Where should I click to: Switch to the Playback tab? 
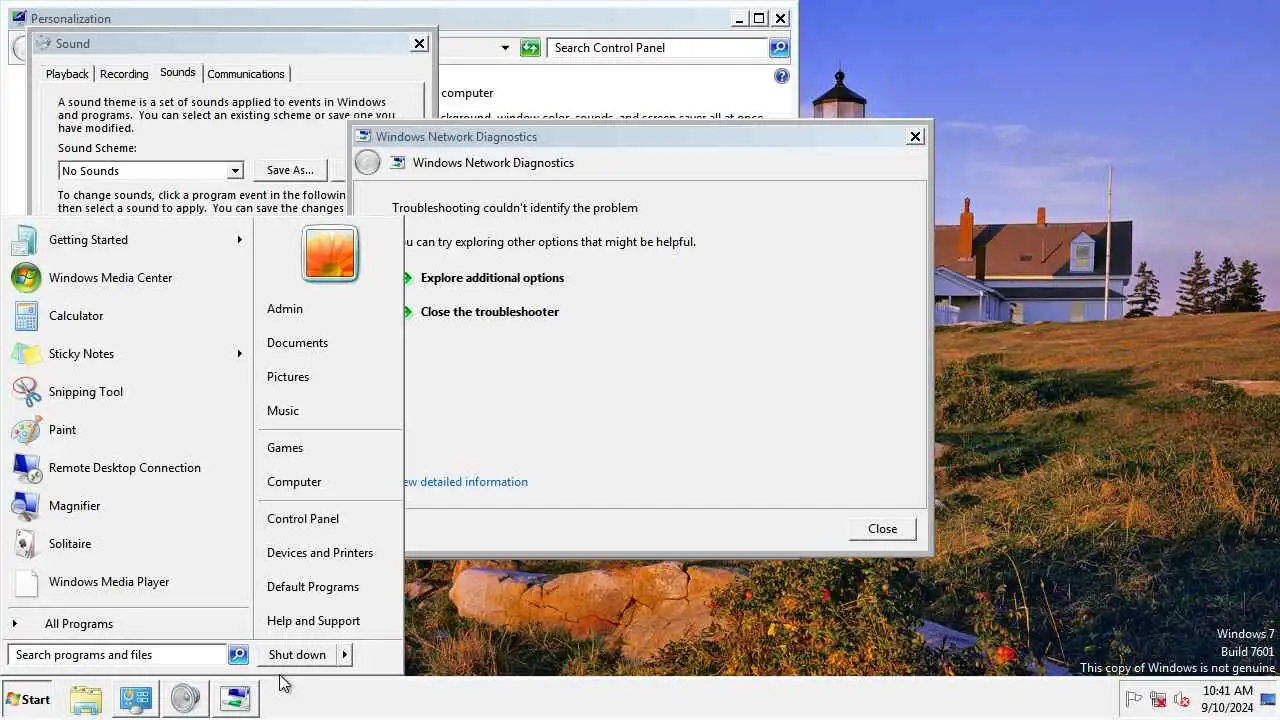click(x=67, y=74)
